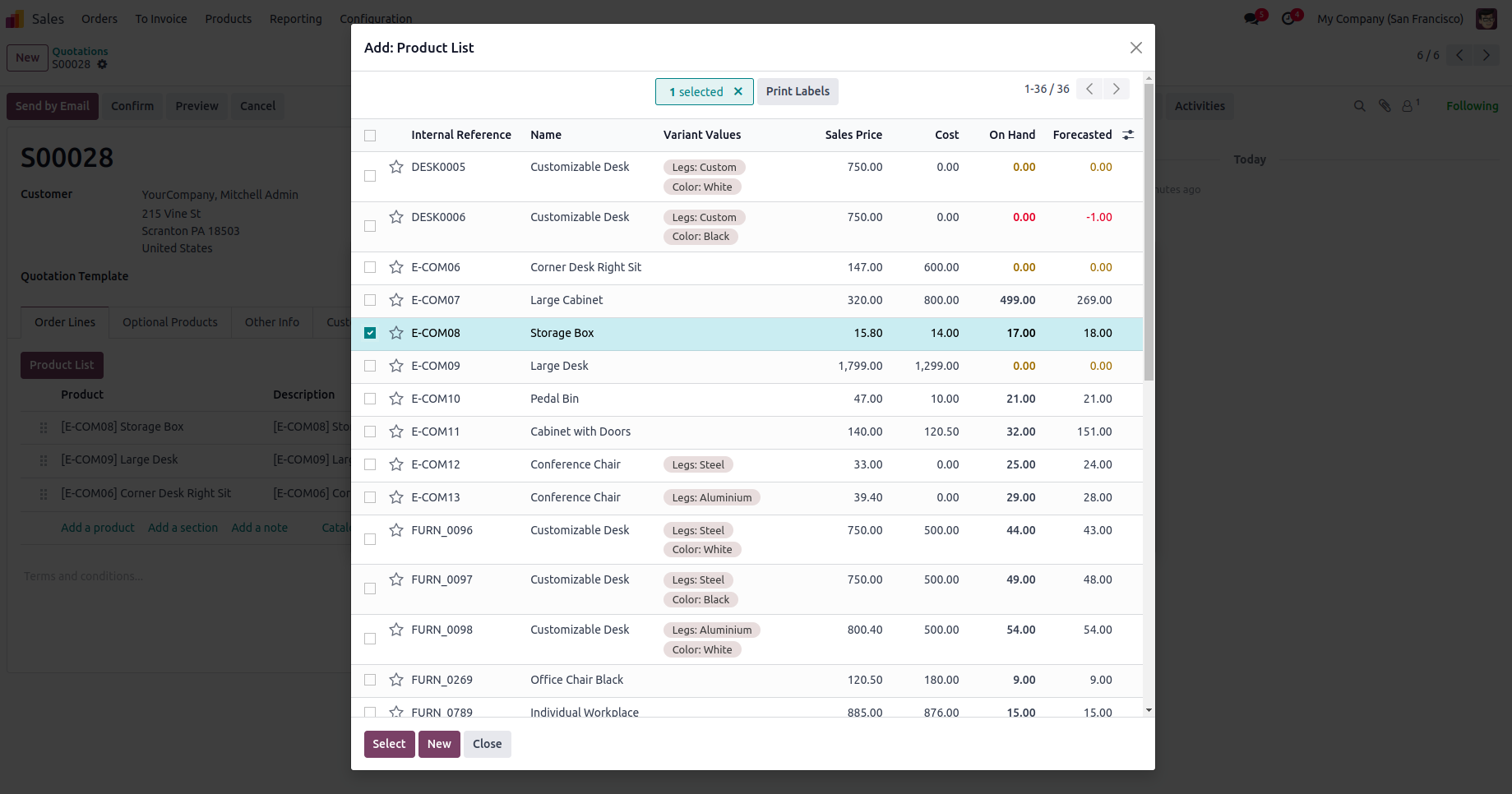Click the Product List button on quotation
This screenshot has width=1512, height=794.
(62, 365)
